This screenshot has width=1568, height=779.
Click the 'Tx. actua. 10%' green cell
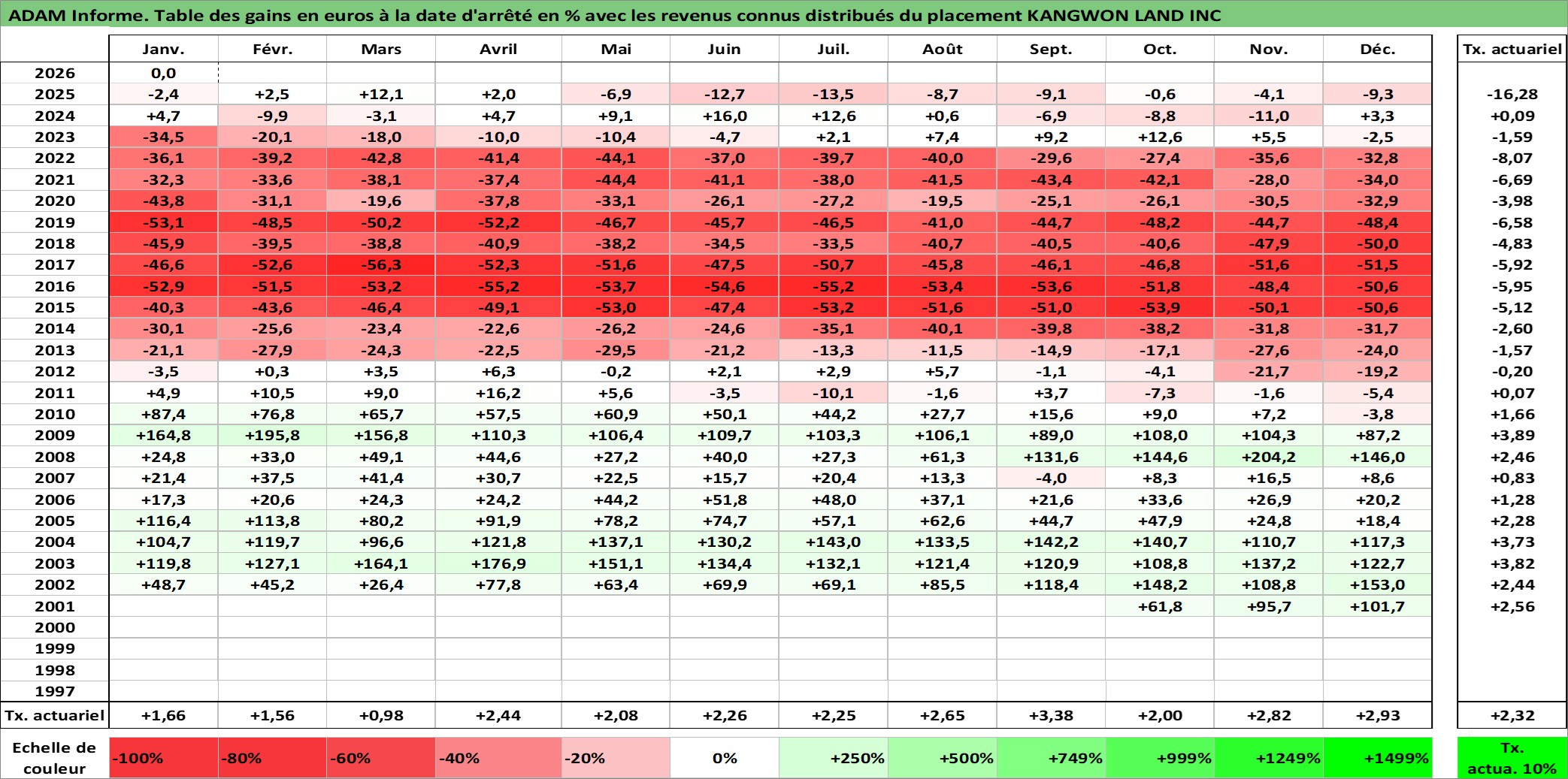point(1512,758)
